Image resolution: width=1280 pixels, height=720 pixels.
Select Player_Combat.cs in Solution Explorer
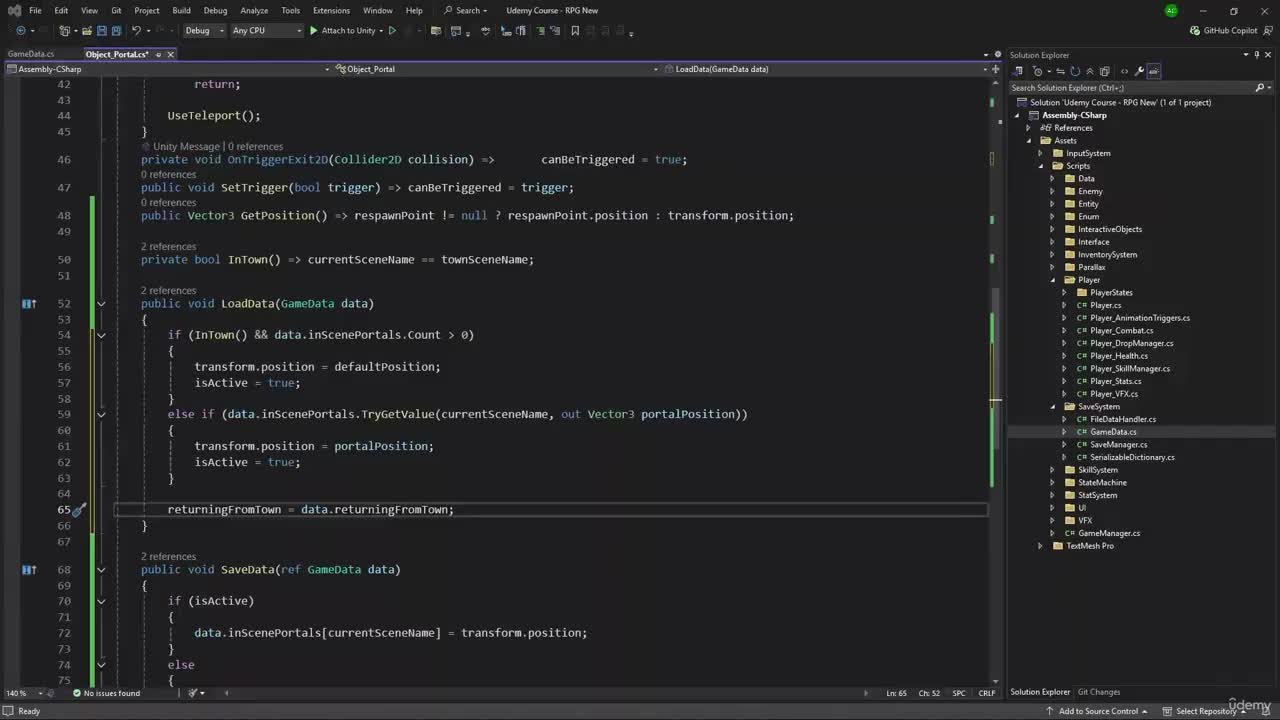1121,331
